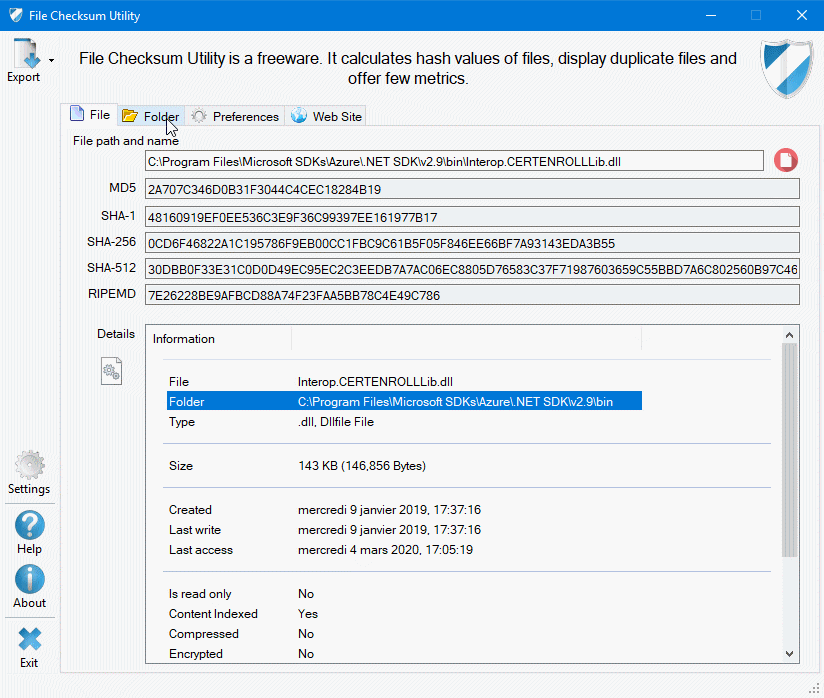Open the Preferences tab

coord(236,116)
